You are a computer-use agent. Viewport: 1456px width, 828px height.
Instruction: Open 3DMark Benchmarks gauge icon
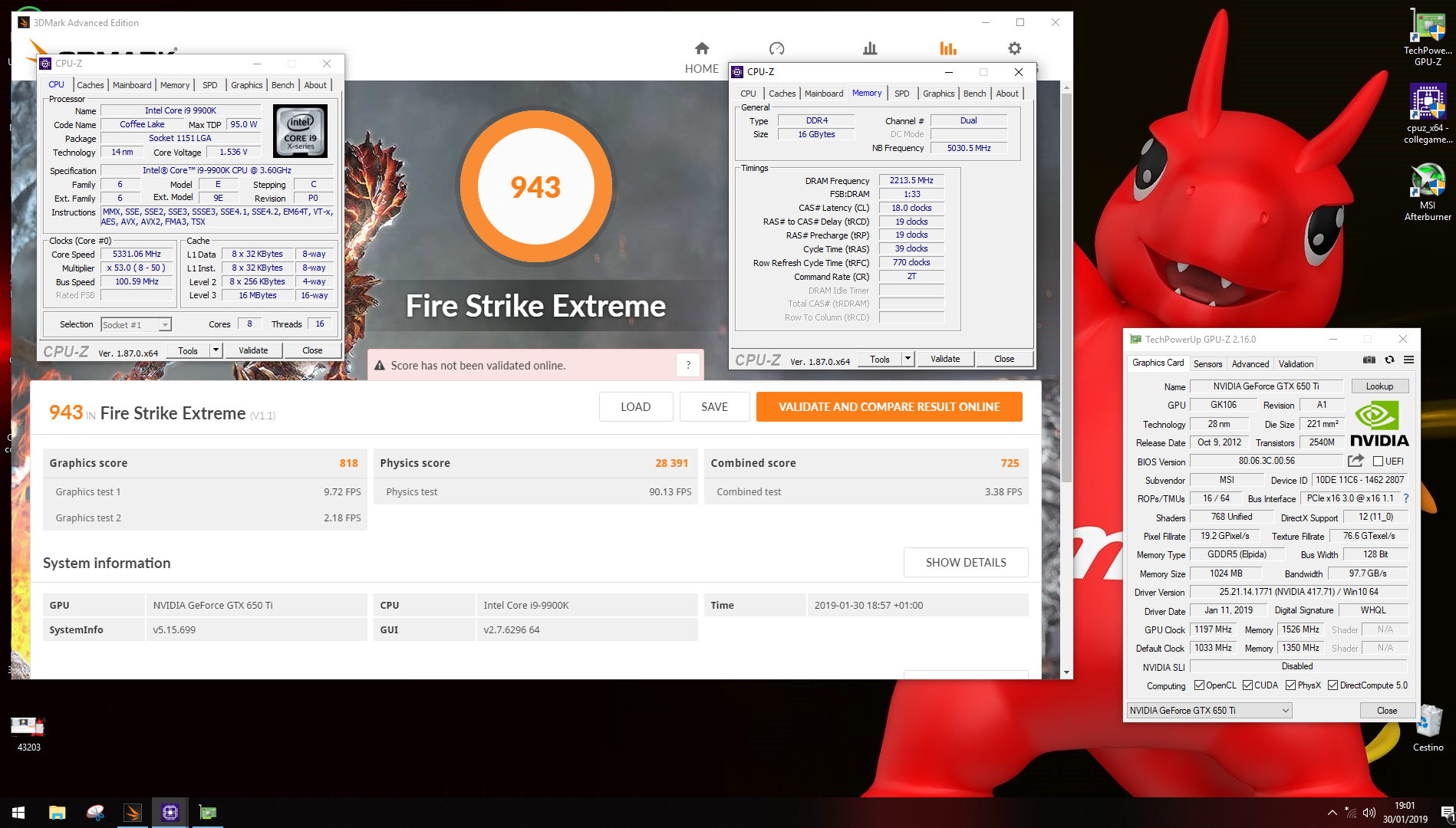pos(776,49)
